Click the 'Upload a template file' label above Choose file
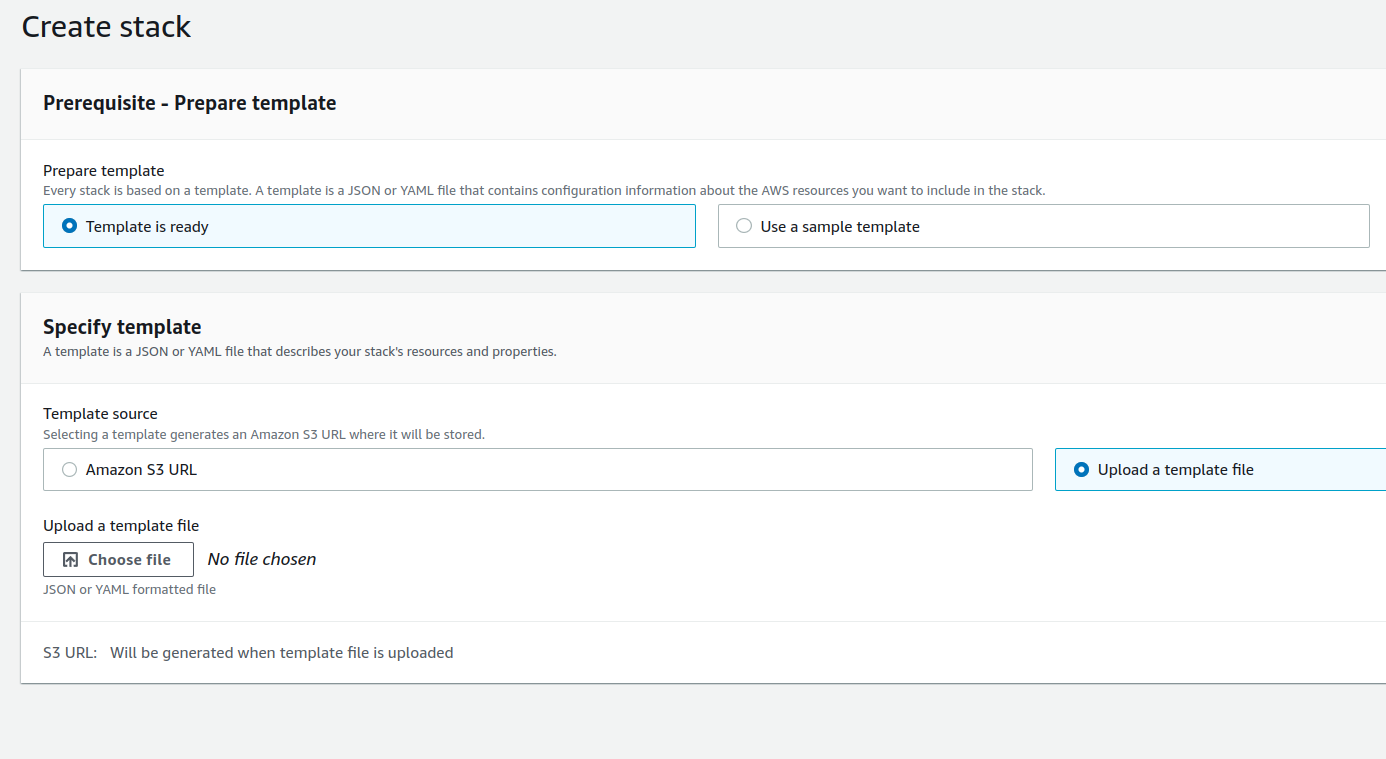Image resolution: width=1386 pixels, height=759 pixels. click(x=121, y=526)
